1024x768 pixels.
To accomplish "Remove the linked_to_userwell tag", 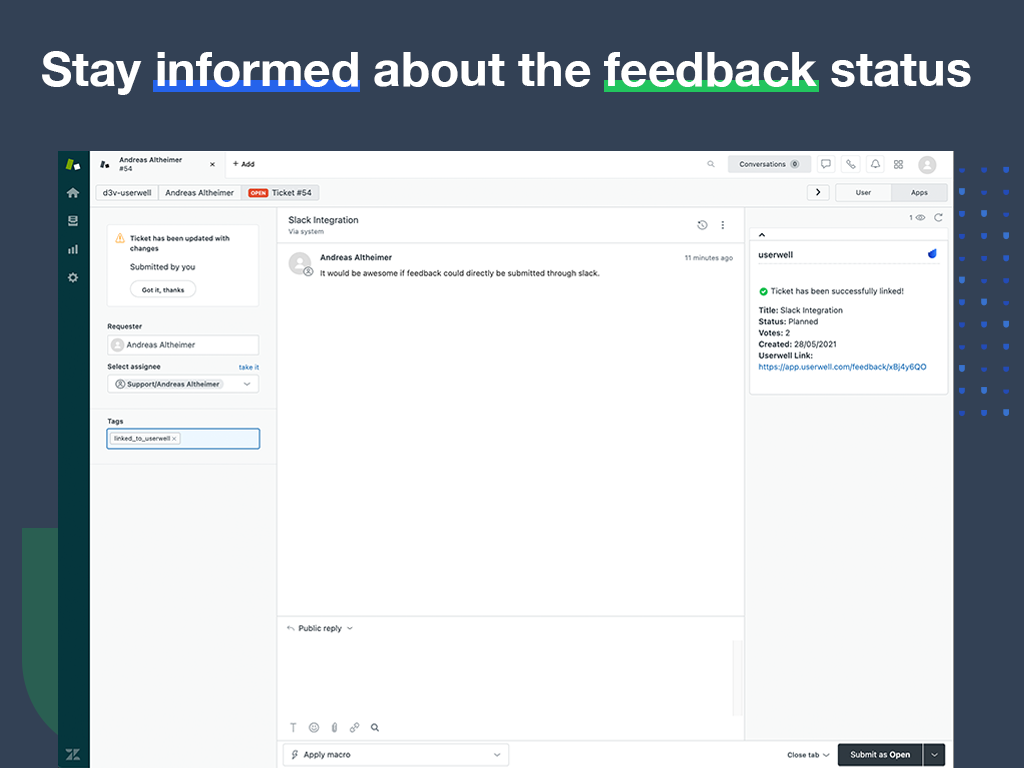I will (x=174, y=438).
